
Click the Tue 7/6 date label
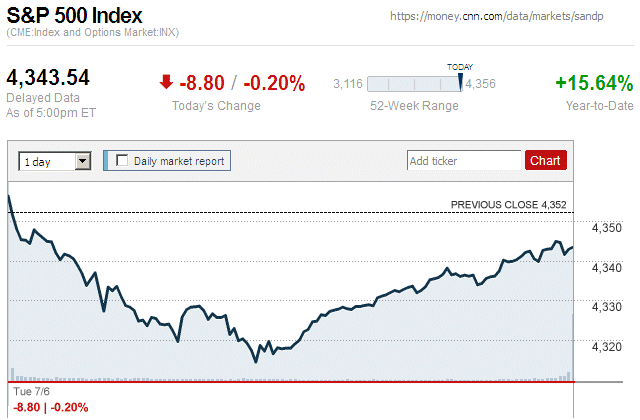(x=31, y=393)
